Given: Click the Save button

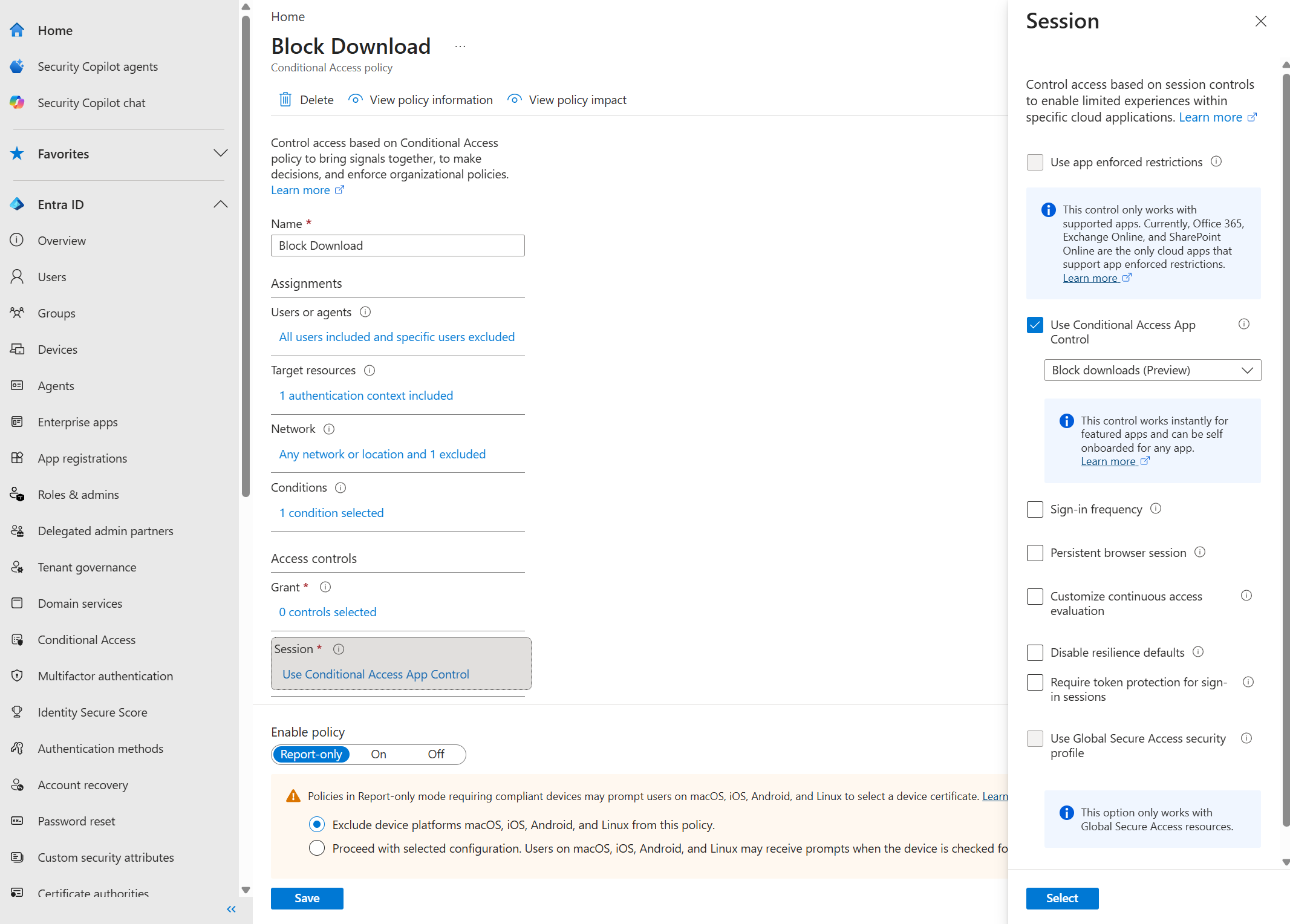Looking at the screenshot, I should click(307, 899).
